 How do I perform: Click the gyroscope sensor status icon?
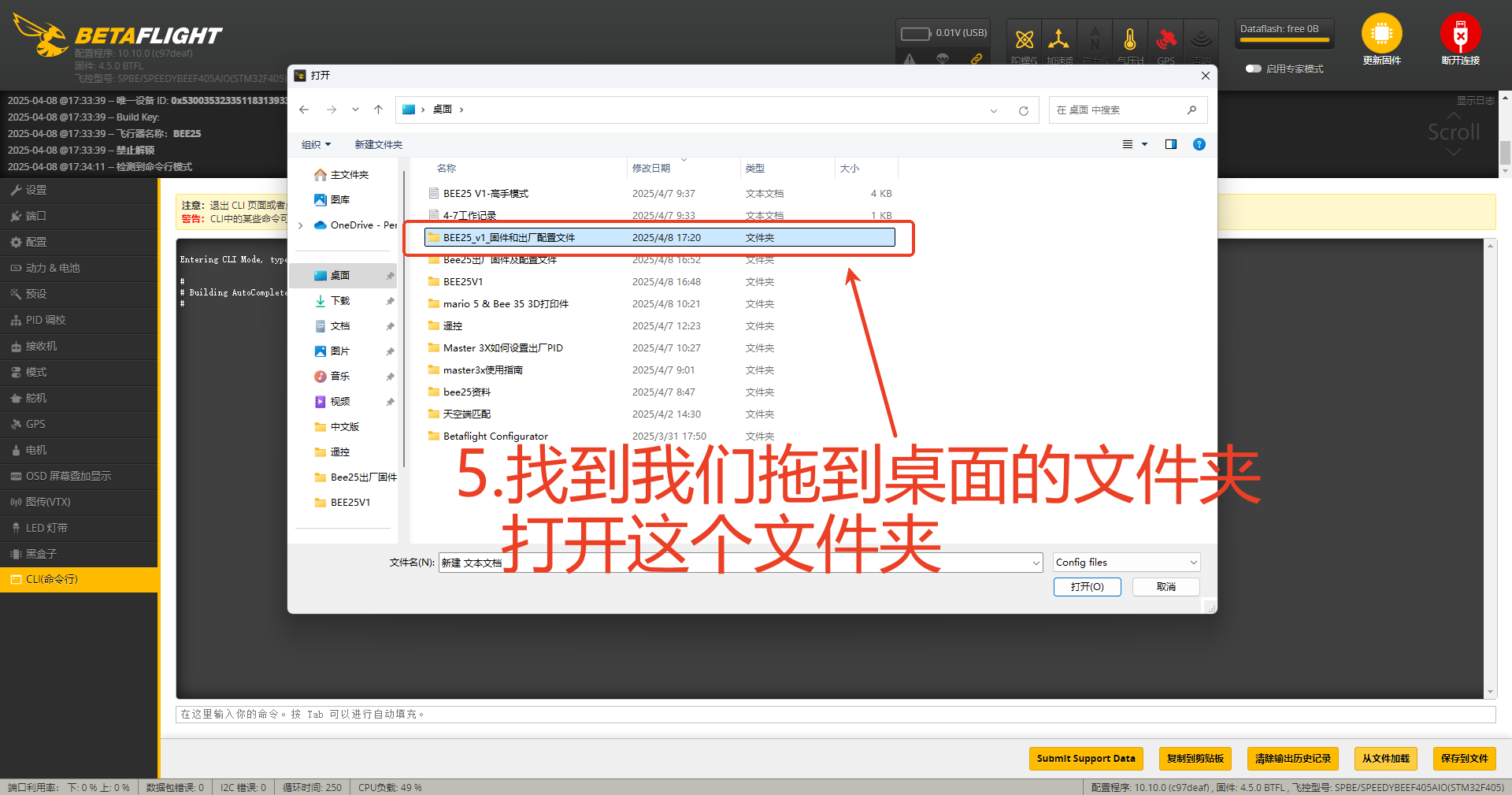point(1024,40)
